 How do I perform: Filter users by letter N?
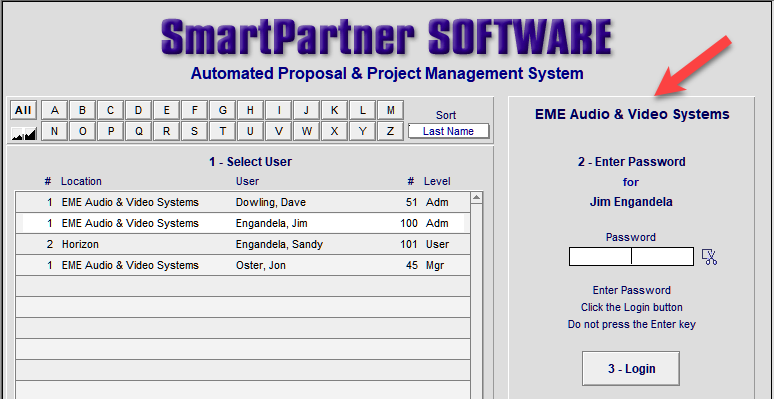(54, 131)
